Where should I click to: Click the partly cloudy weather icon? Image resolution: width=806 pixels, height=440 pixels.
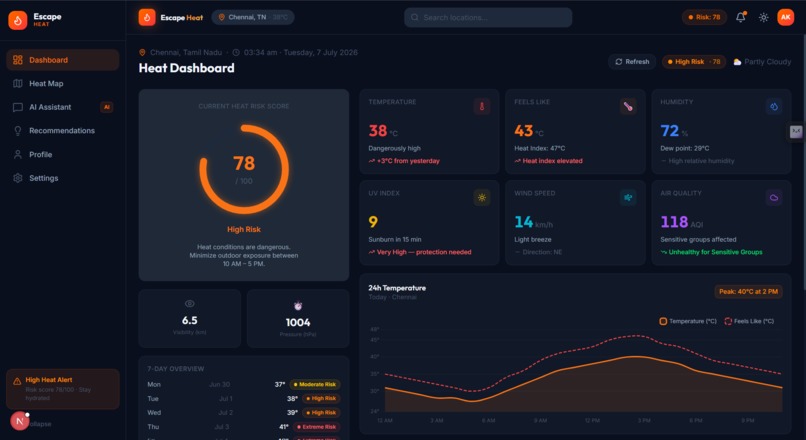point(737,62)
